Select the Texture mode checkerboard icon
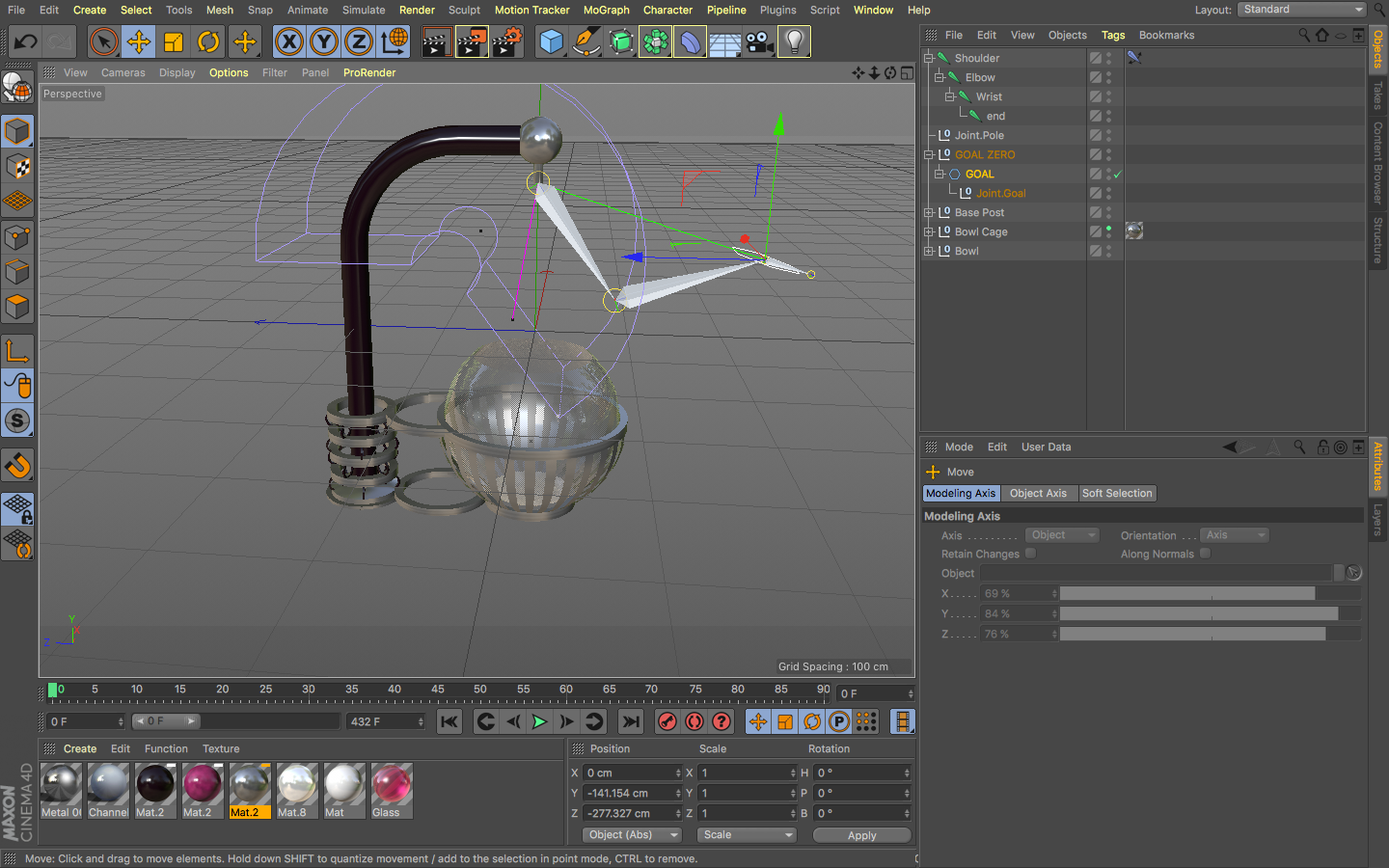The height and width of the screenshot is (868, 1389). tap(17, 167)
